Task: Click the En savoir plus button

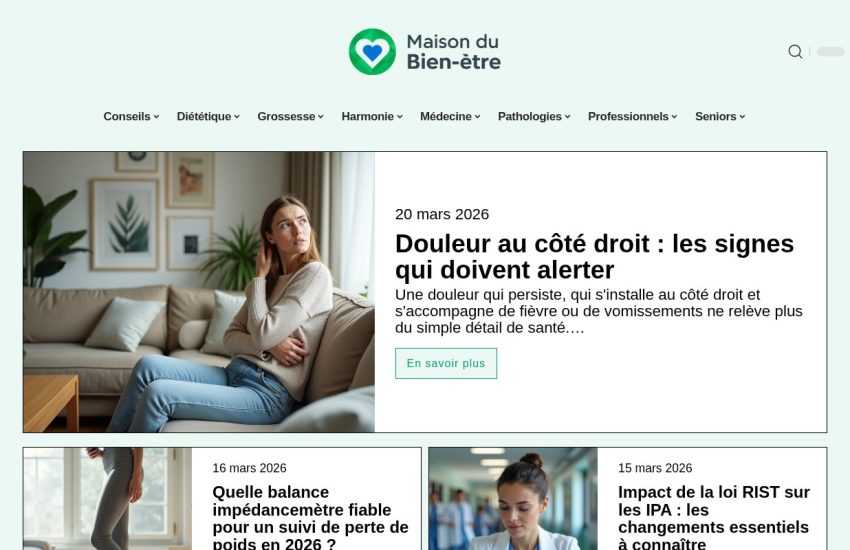Action: (446, 363)
